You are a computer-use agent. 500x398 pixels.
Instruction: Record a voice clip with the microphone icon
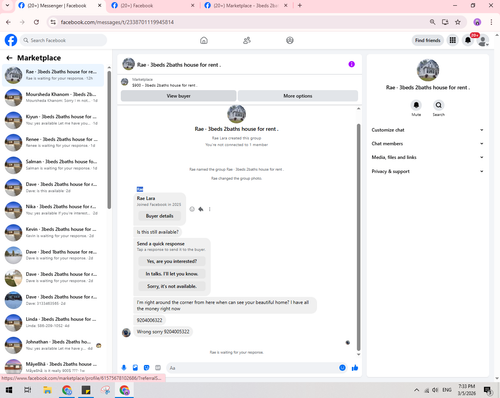click(x=124, y=368)
